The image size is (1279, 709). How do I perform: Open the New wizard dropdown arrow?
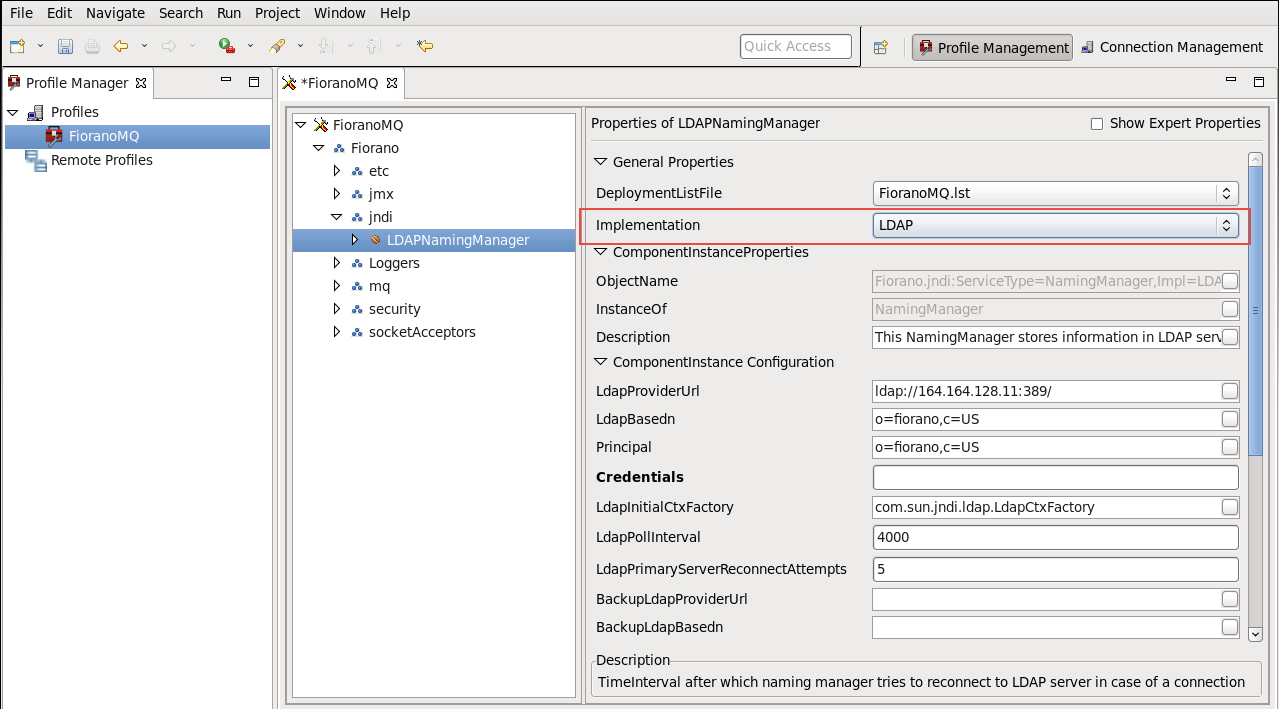point(40,46)
